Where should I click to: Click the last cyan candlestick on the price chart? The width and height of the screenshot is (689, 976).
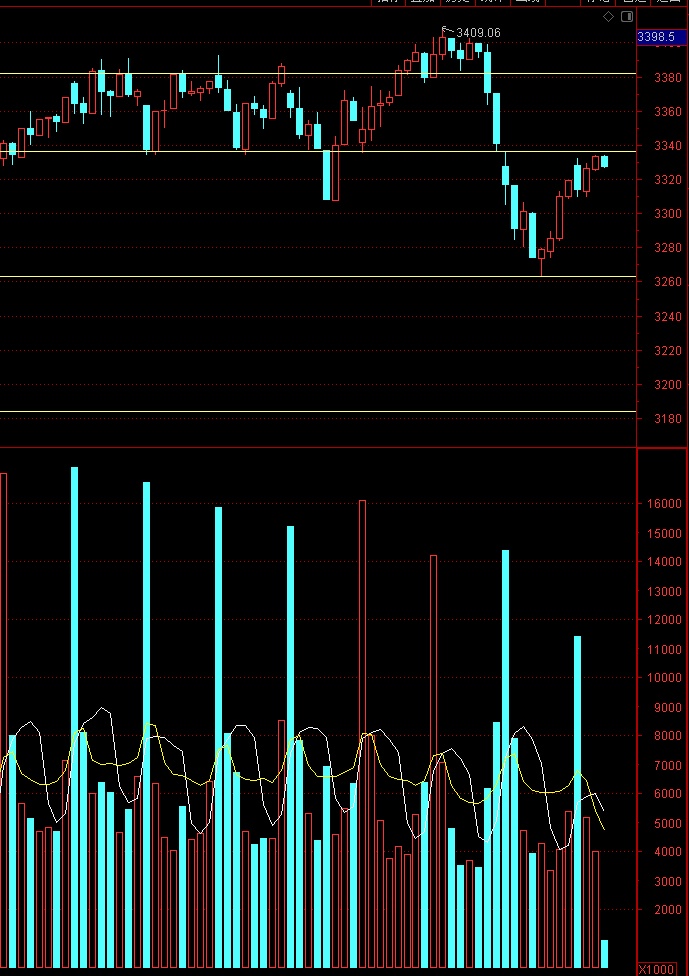[x=604, y=162]
